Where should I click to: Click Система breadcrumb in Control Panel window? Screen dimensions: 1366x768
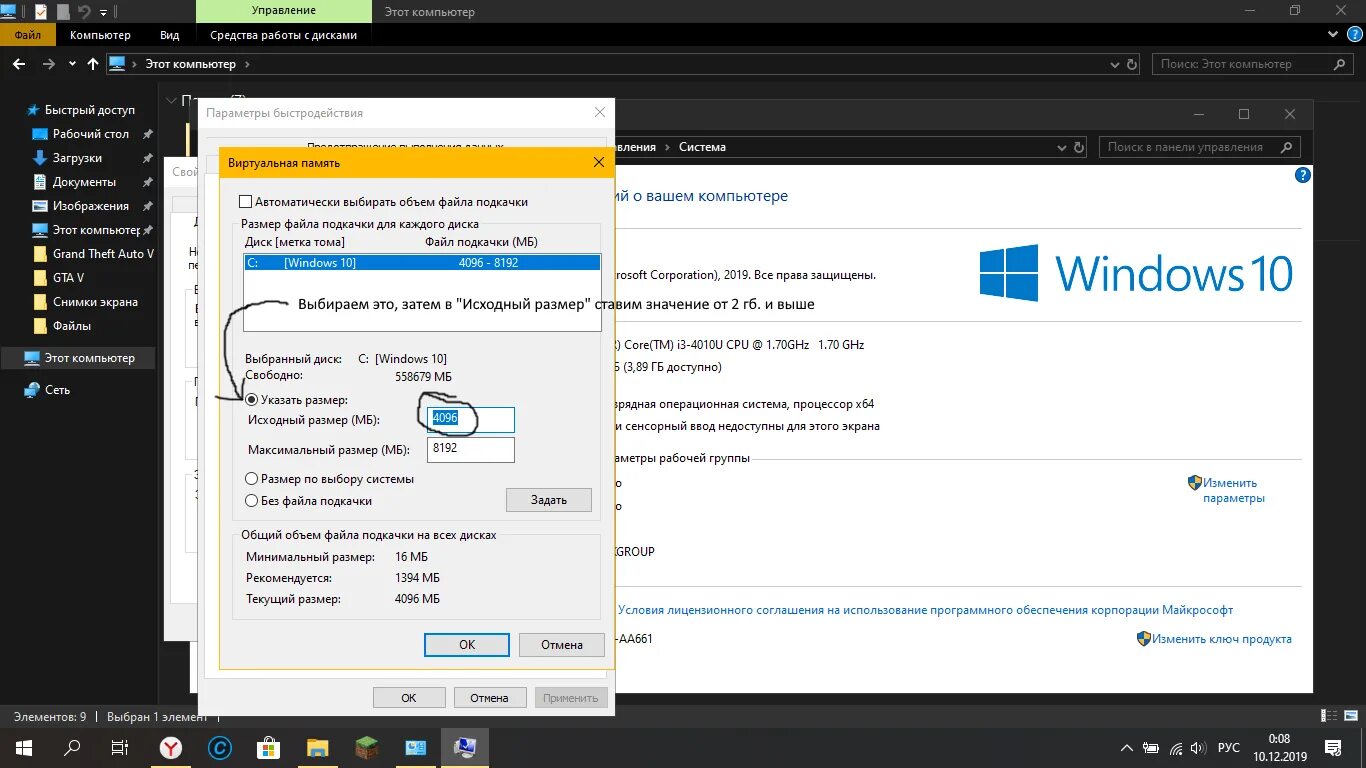click(x=702, y=147)
